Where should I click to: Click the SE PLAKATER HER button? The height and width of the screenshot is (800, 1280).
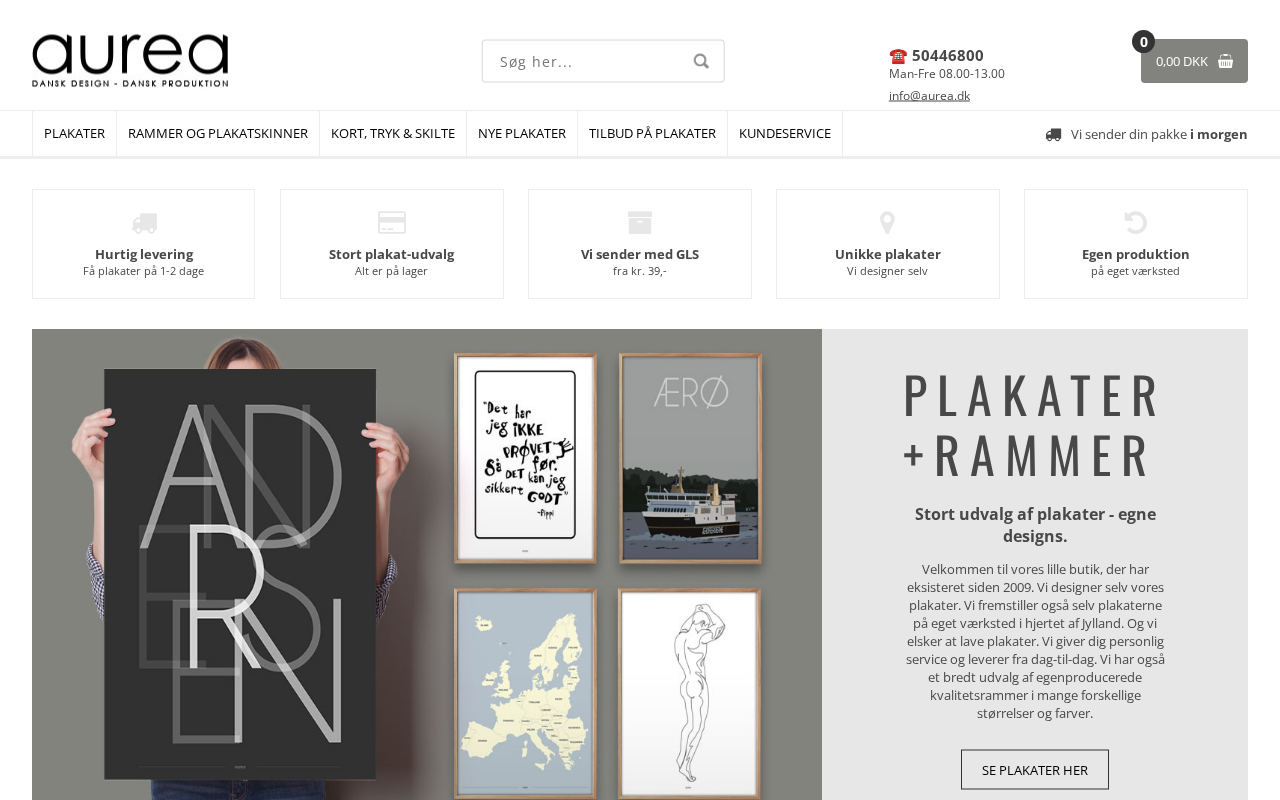(x=1035, y=770)
